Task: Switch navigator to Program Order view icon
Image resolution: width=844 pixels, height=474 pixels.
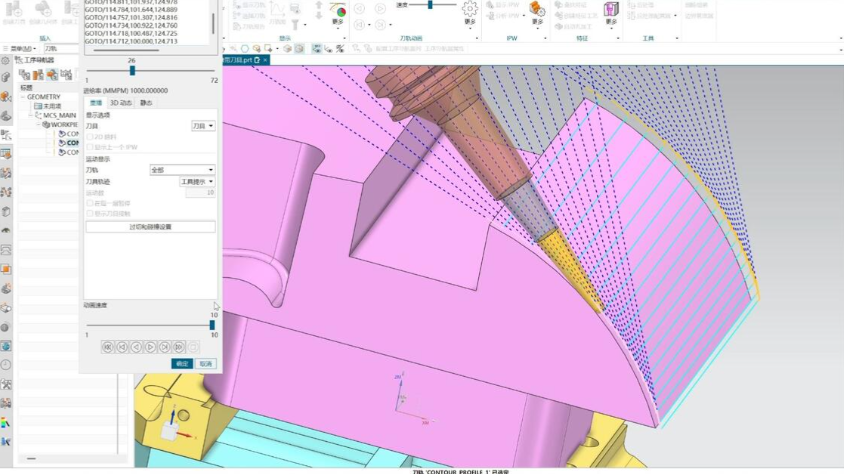Action: pyautogui.click(x=24, y=74)
